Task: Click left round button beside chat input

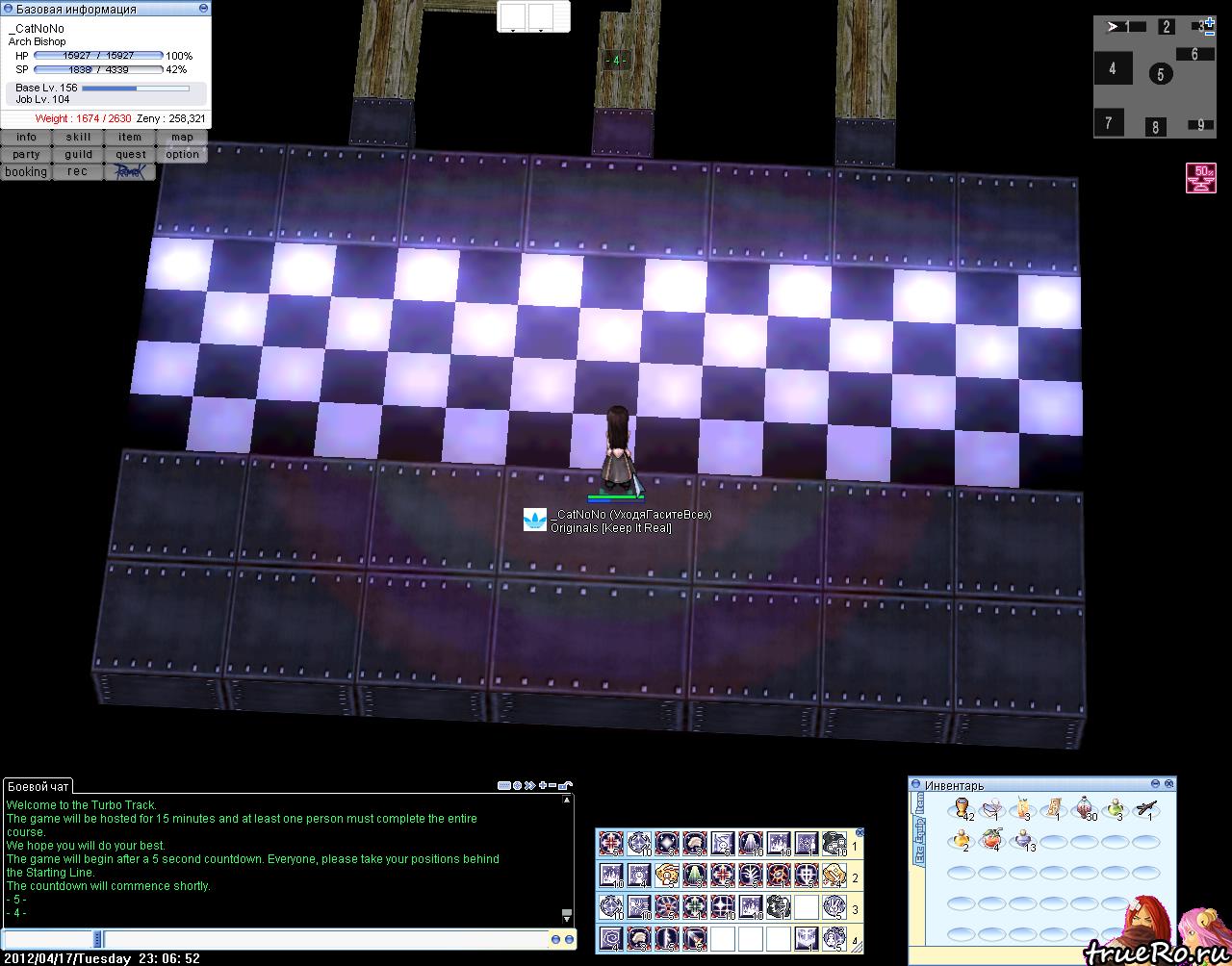Action: (x=555, y=939)
